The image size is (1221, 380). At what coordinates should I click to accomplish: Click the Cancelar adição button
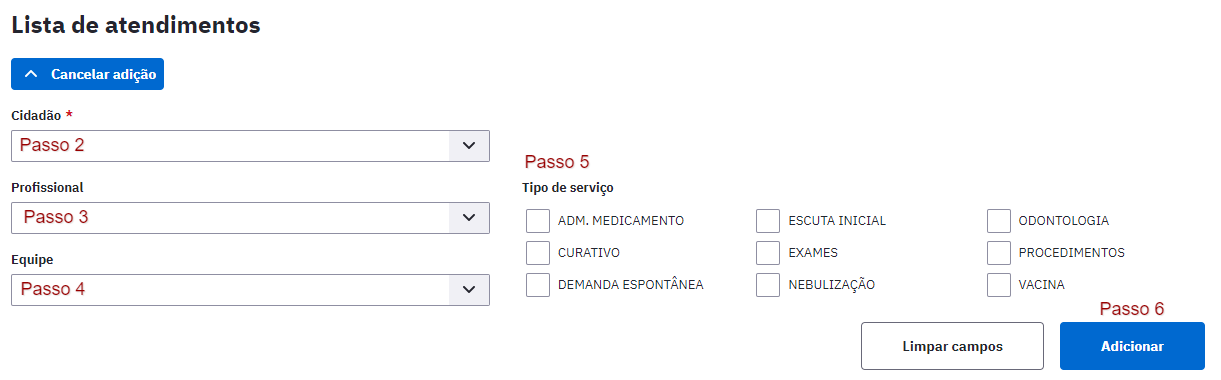[87, 74]
